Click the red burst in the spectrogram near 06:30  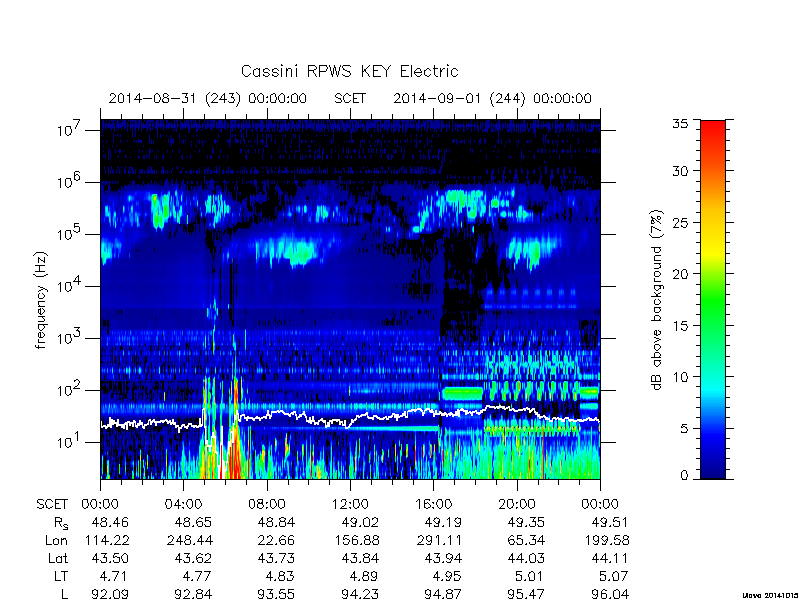pyautogui.click(x=236, y=449)
